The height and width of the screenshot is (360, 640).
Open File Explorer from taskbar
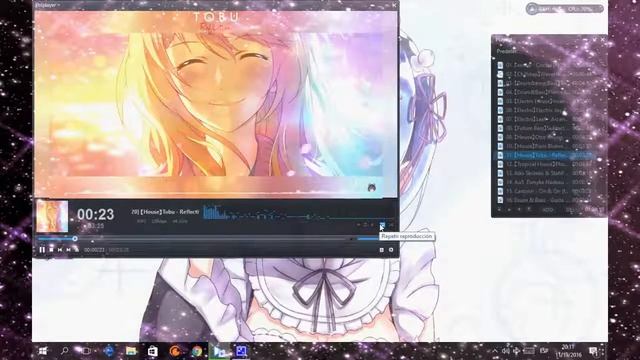click(131, 351)
